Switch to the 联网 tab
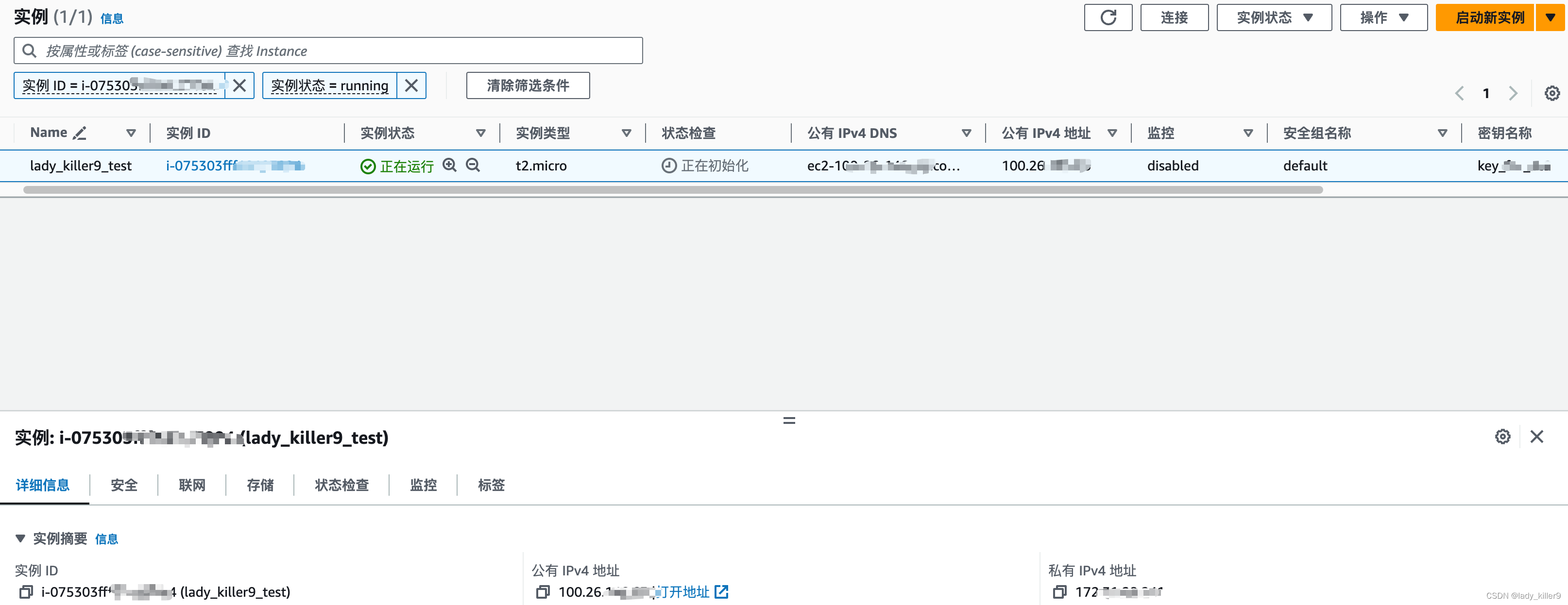Viewport: 1568px width, 605px height. (x=192, y=485)
